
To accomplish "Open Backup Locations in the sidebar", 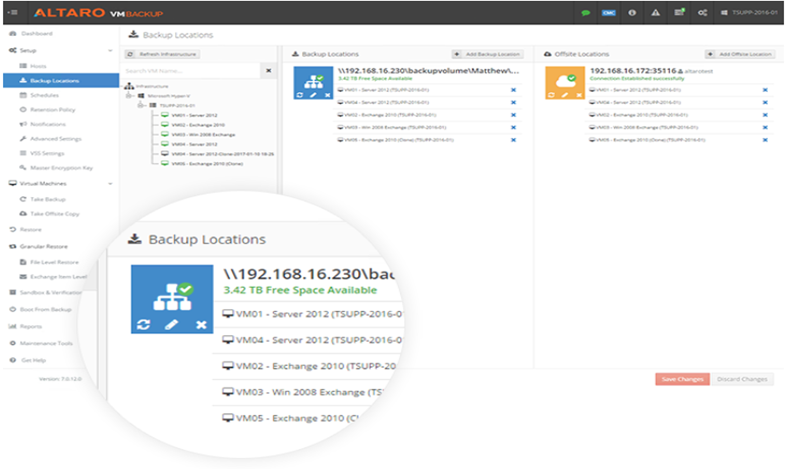I will coord(61,81).
